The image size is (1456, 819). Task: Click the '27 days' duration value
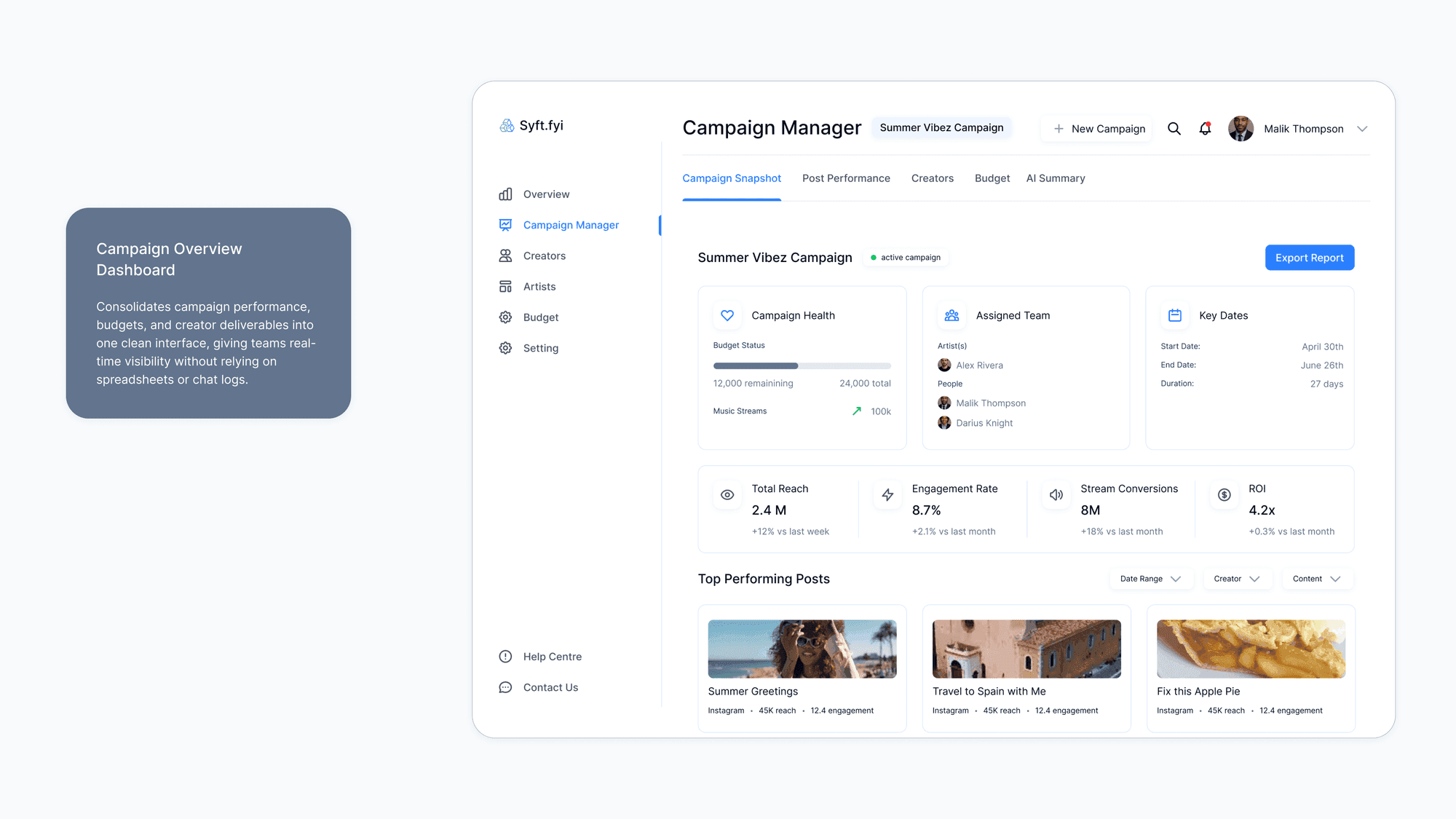pyautogui.click(x=1326, y=384)
